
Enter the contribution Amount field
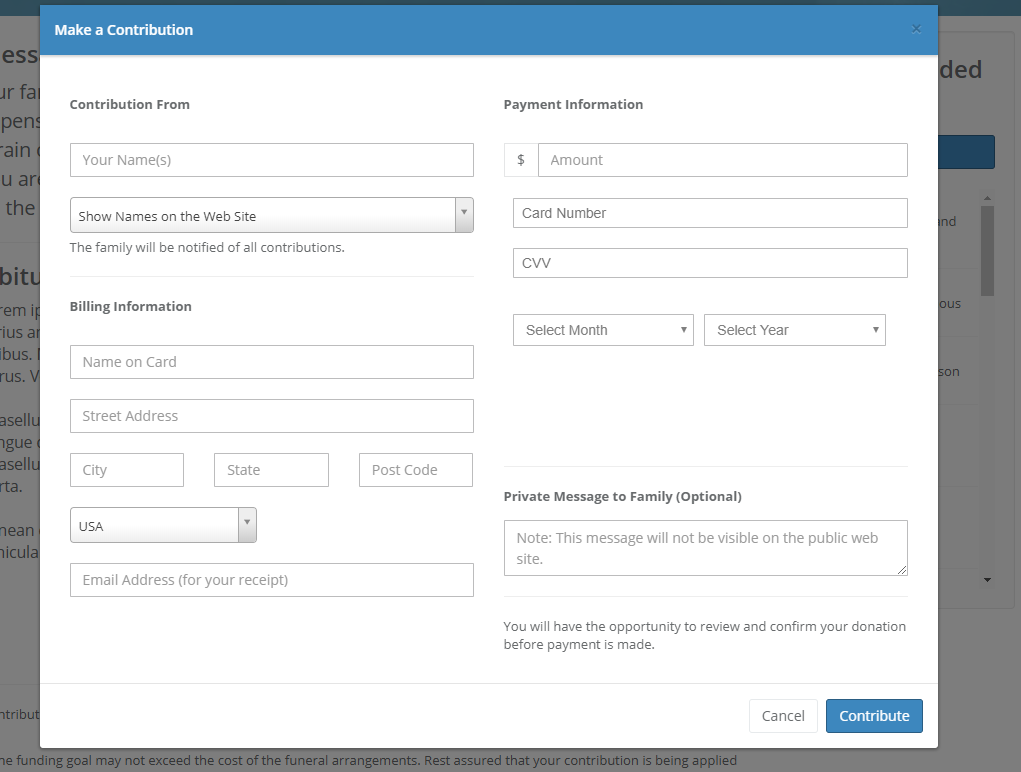click(x=722, y=160)
